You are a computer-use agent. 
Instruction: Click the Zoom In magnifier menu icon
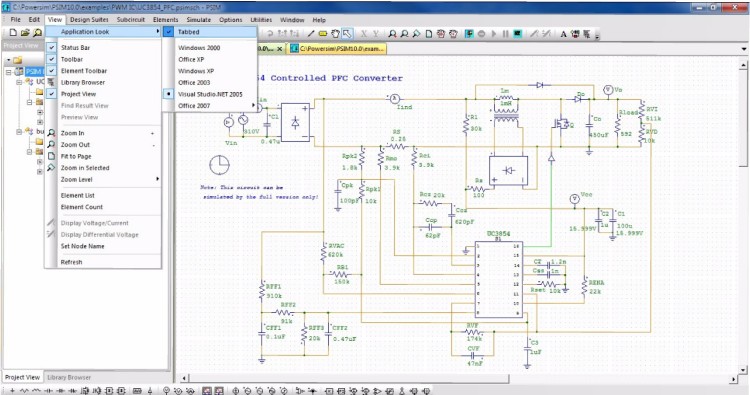tap(52, 133)
